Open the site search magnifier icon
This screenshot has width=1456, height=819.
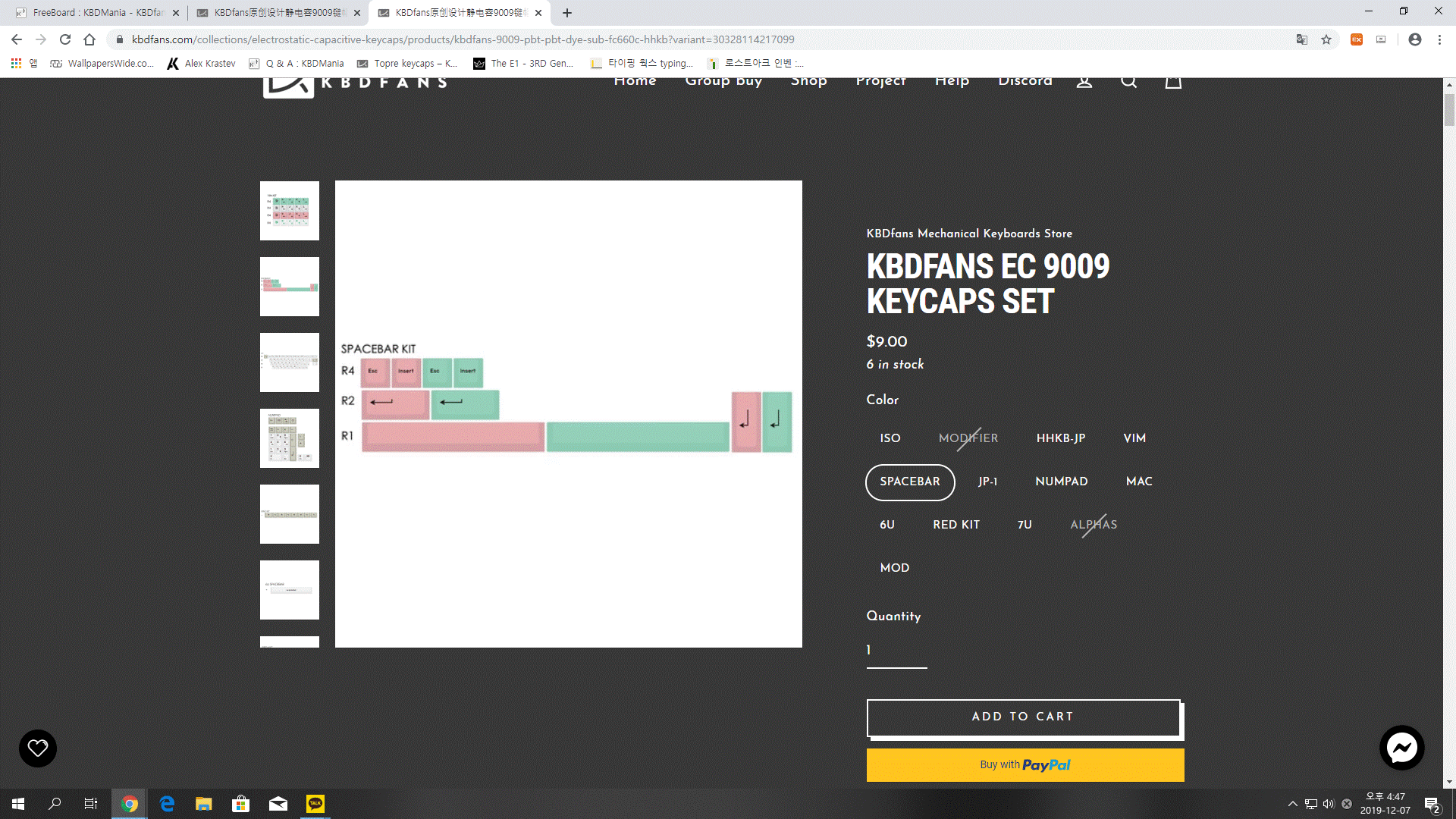[1128, 82]
